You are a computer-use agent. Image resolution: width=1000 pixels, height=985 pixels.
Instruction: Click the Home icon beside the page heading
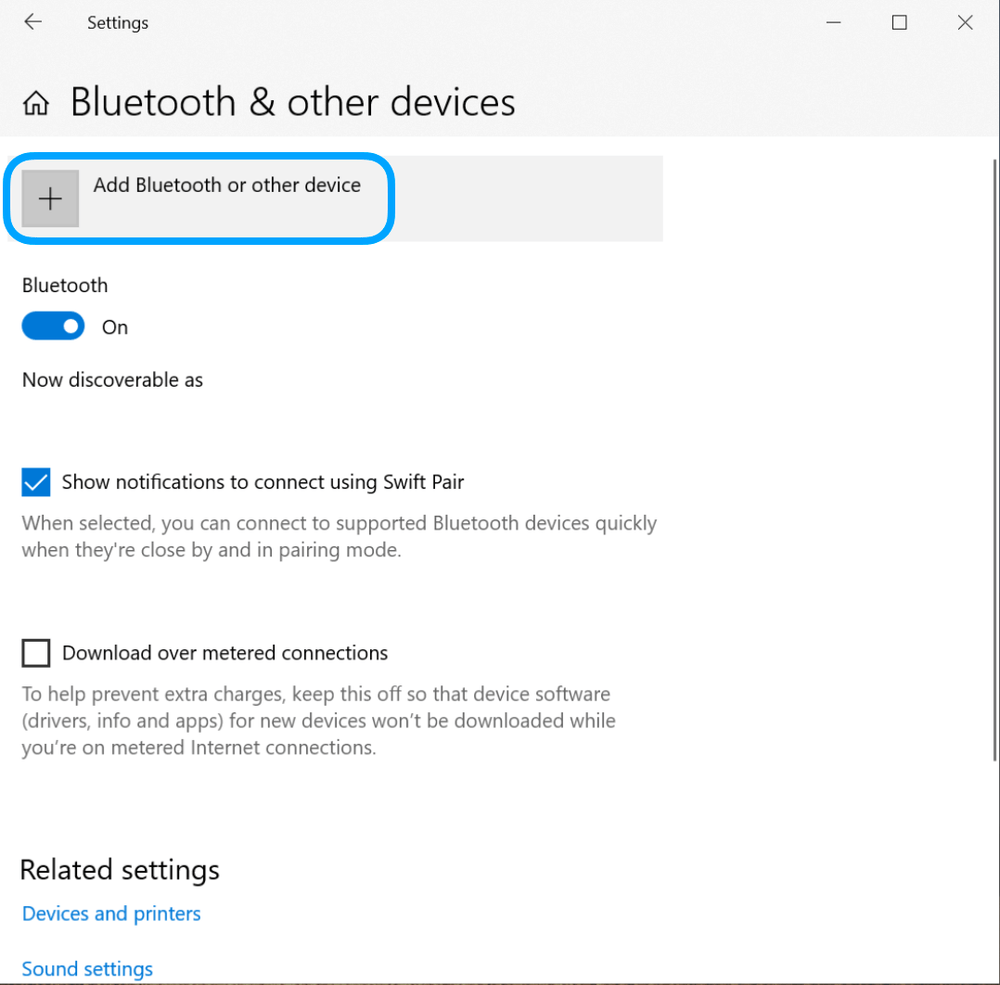pyautogui.click(x=36, y=103)
